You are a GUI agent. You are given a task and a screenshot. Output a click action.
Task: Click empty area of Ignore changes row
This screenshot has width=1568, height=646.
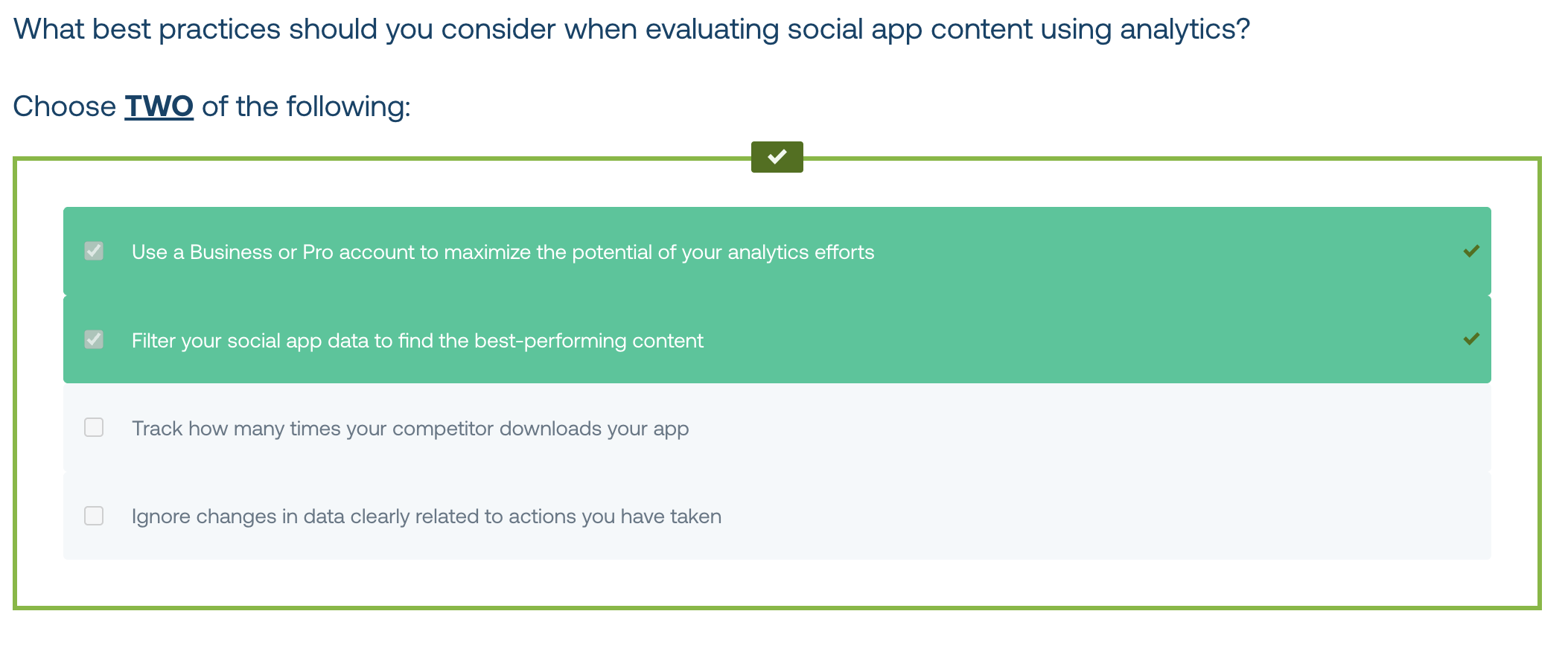click(x=1102, y=516)
